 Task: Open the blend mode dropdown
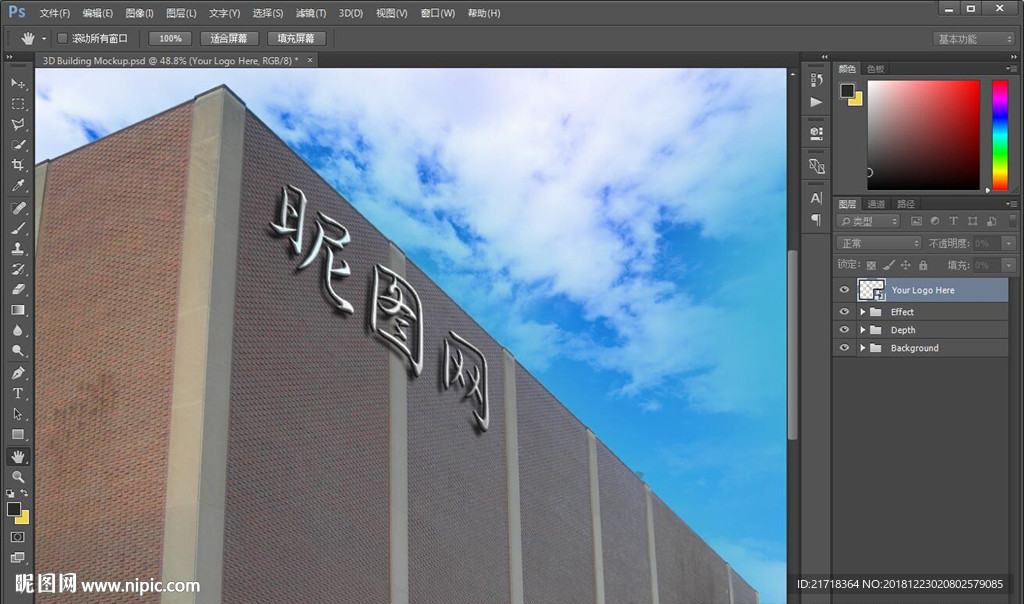click(x=879, y=243)
